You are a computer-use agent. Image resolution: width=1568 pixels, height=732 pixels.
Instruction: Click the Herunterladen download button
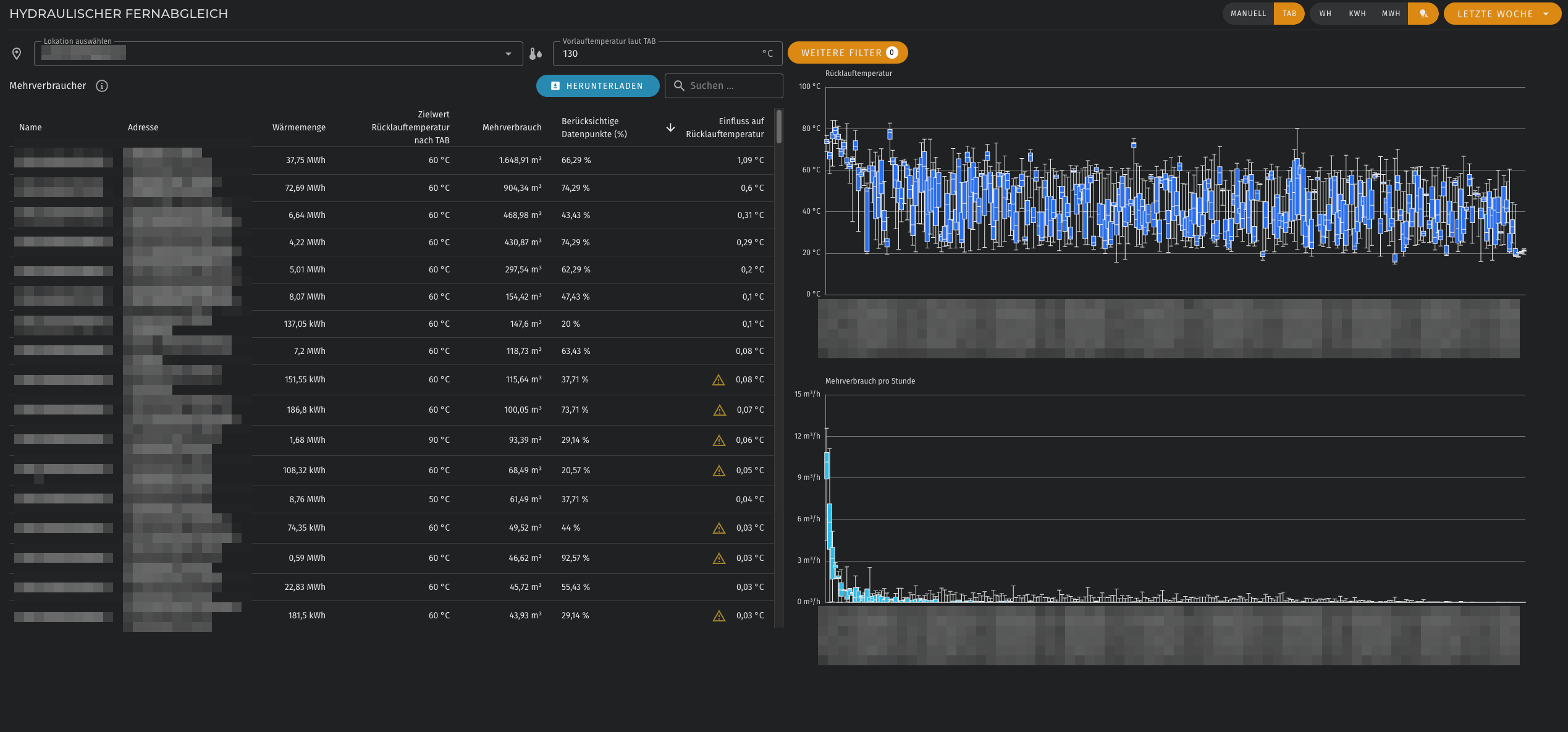[x=597, y=86]
